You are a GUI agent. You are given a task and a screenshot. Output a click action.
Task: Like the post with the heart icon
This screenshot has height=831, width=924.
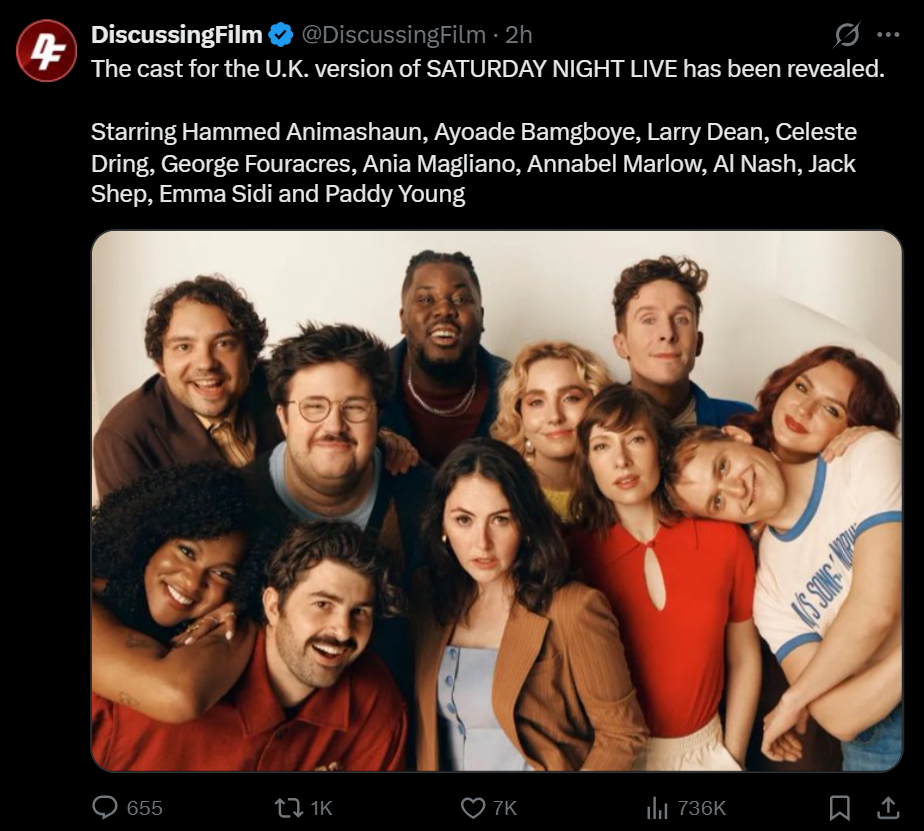coord(473,807)
